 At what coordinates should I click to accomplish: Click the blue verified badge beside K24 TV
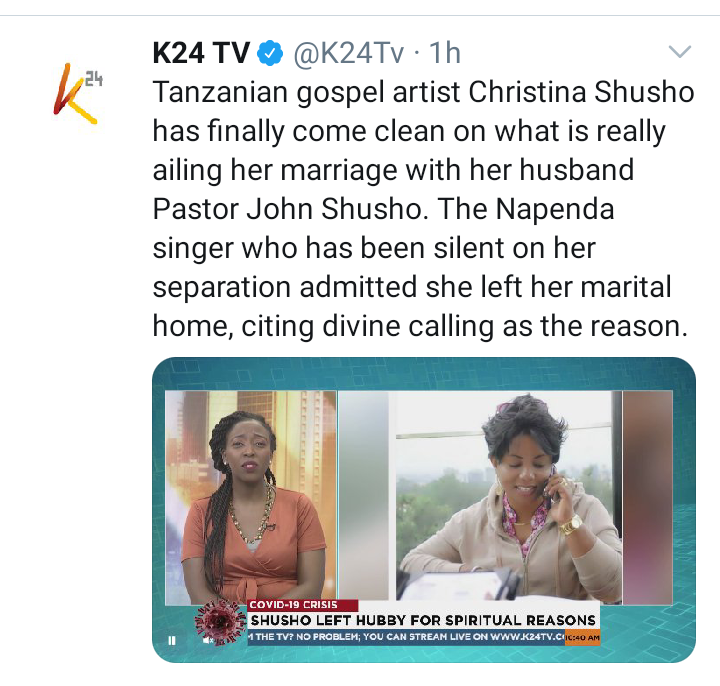pyautogui.click(x=270, y=53)
